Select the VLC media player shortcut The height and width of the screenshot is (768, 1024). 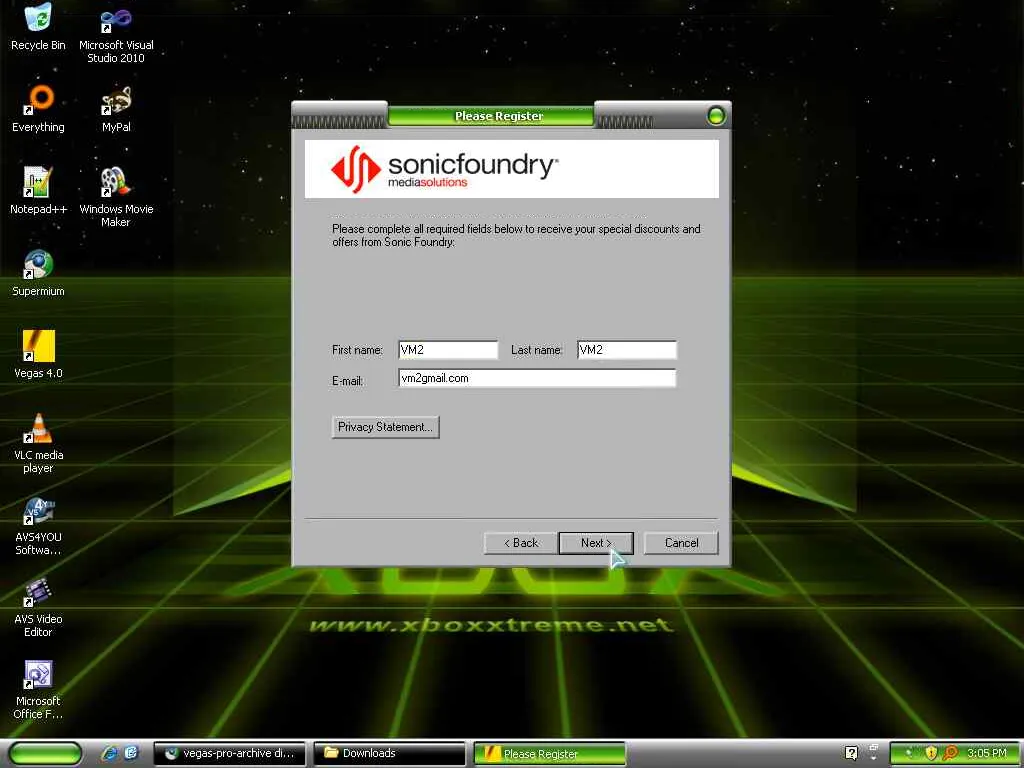coord(38,443)
